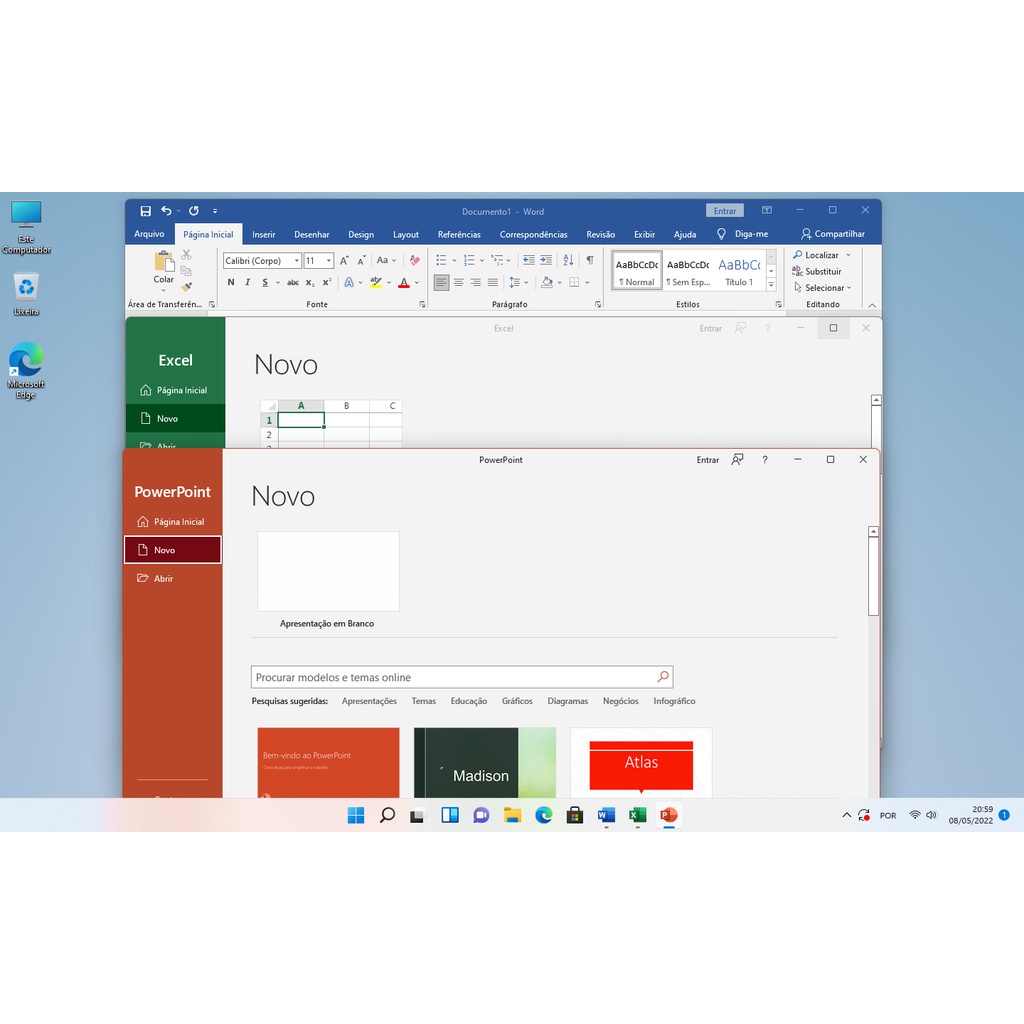The width and height of the screenshot is (1024, 1024).
Task: Apply superscript with the x² icon
Action: (x=327, y=282)
